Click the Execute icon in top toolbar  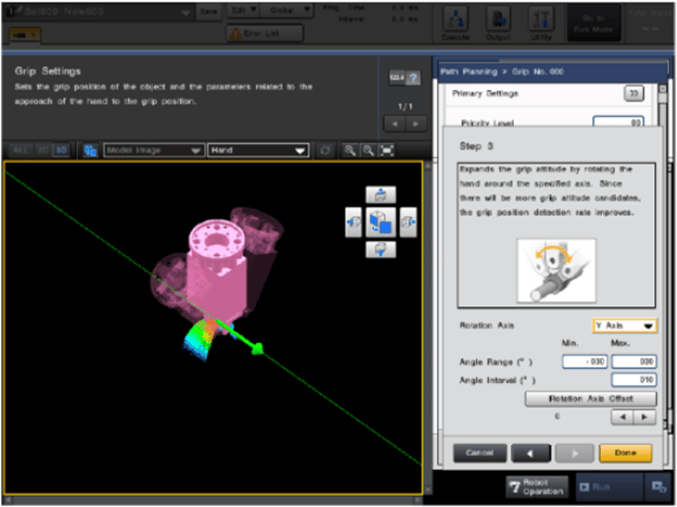coord(456,22)
